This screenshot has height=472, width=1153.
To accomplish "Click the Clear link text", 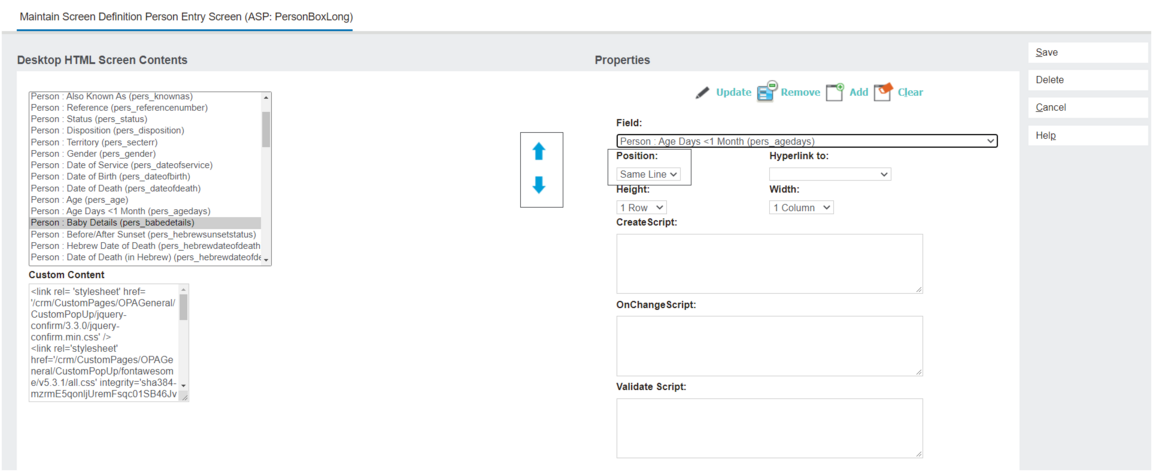I will point(910,93).
